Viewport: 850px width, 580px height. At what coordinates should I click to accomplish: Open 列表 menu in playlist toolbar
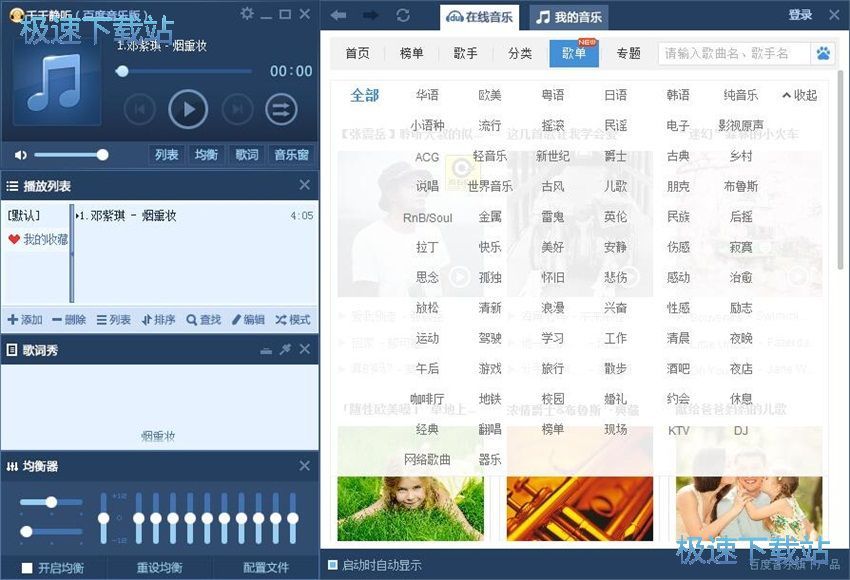113,320
